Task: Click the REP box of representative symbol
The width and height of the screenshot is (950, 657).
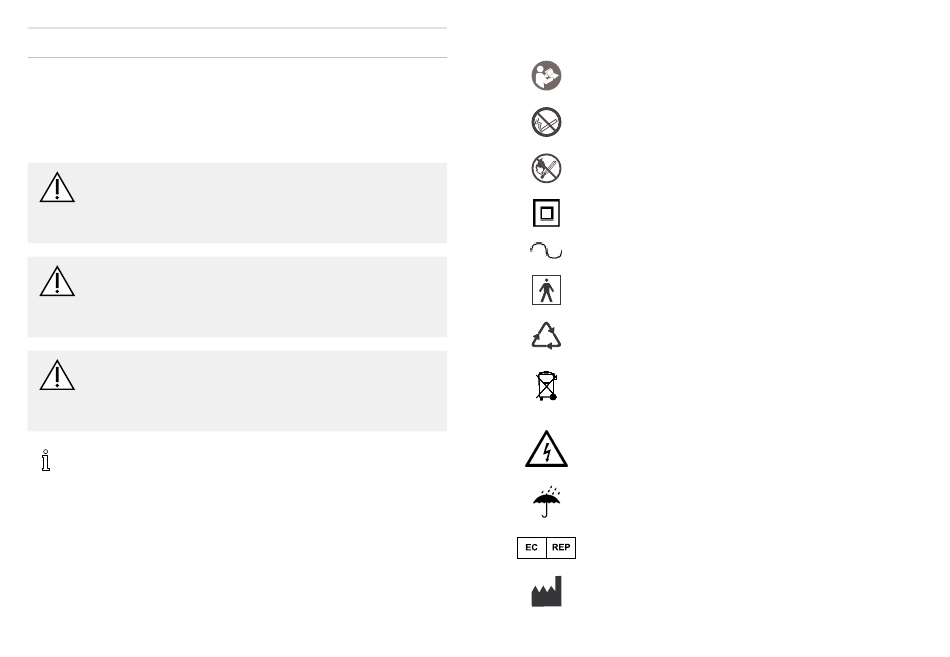Action: tap(561, 547)
